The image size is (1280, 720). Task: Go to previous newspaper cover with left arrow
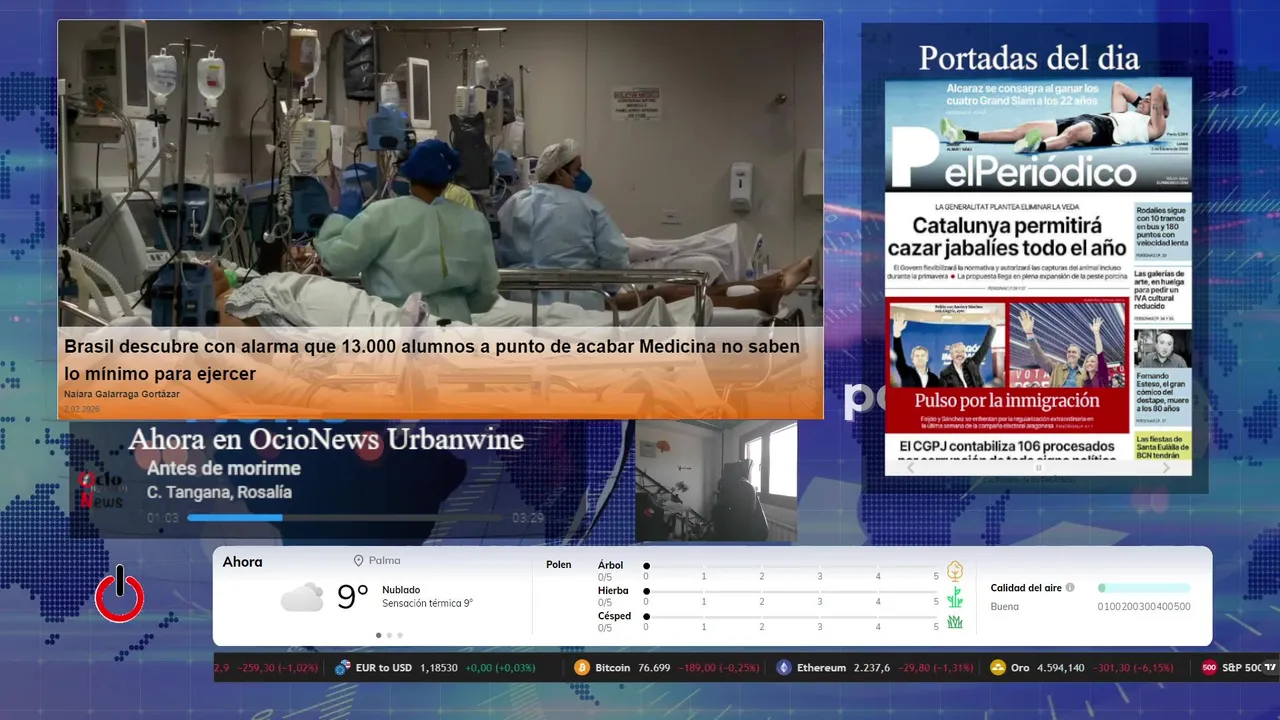point(910,467)
